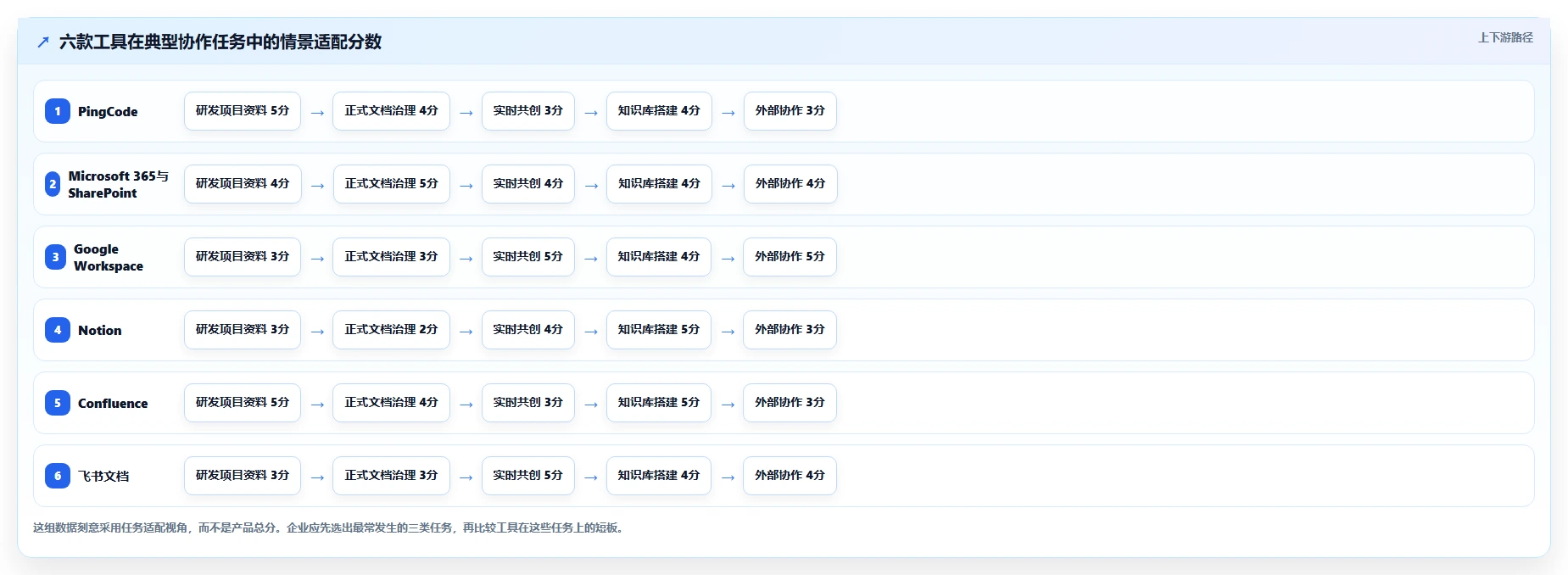Screen dimensions: 1568x575
Task: Select PingCode's 知识库搭建 4分 chip
Action: [x=659, y=111]
